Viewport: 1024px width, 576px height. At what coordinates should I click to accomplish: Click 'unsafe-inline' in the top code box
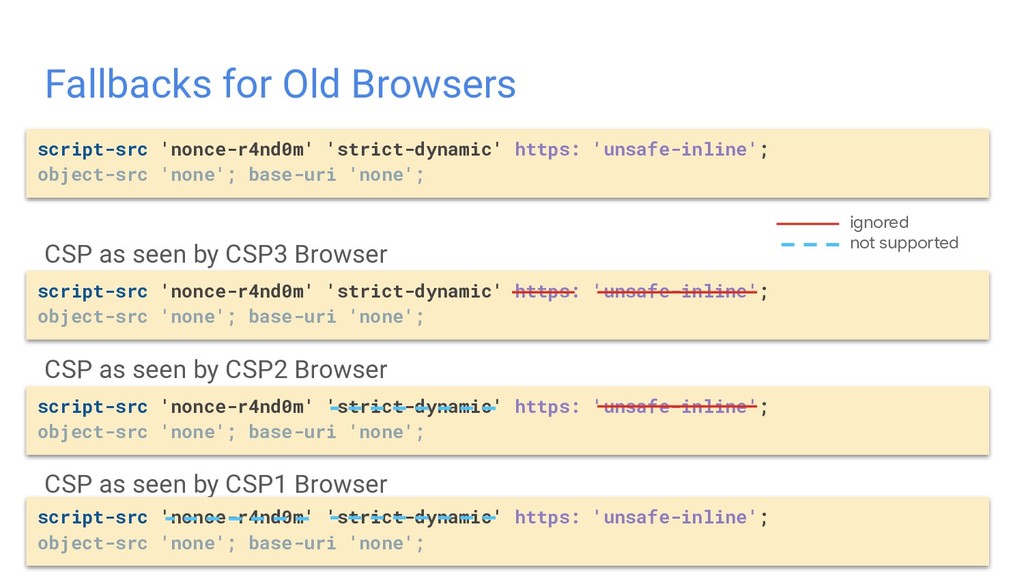(x=675, y=150)
